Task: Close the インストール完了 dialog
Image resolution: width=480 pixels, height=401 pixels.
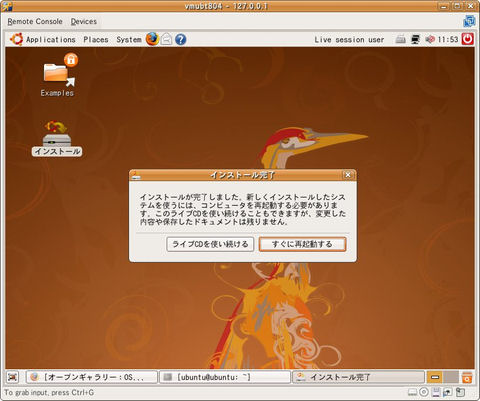Action: (x=348, y=175)
